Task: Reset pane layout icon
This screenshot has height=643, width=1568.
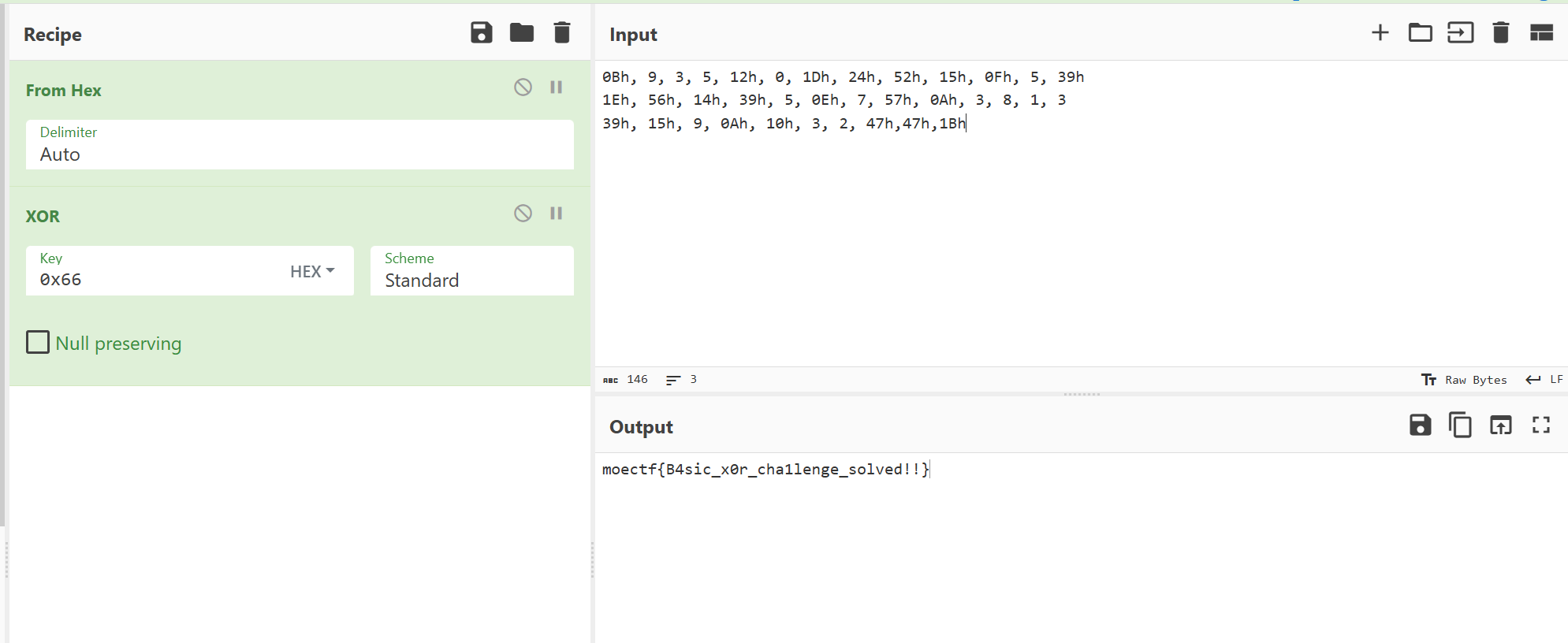Action: pyautogui.click(x=1541, y=33)
